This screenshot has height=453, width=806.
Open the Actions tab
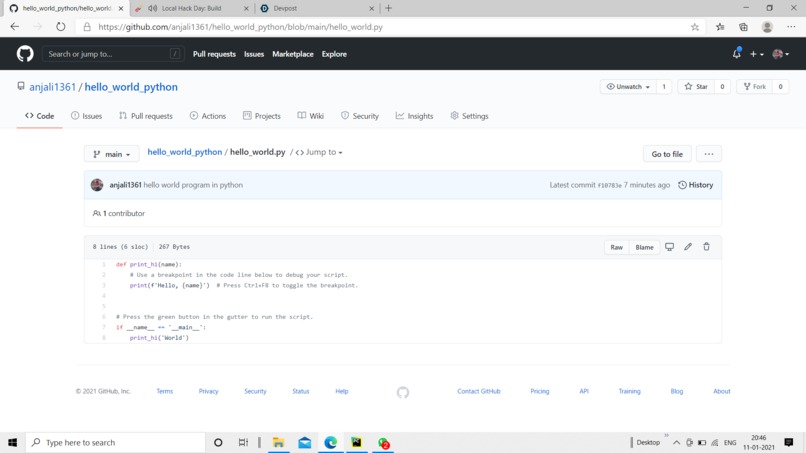tap(208, 116)
